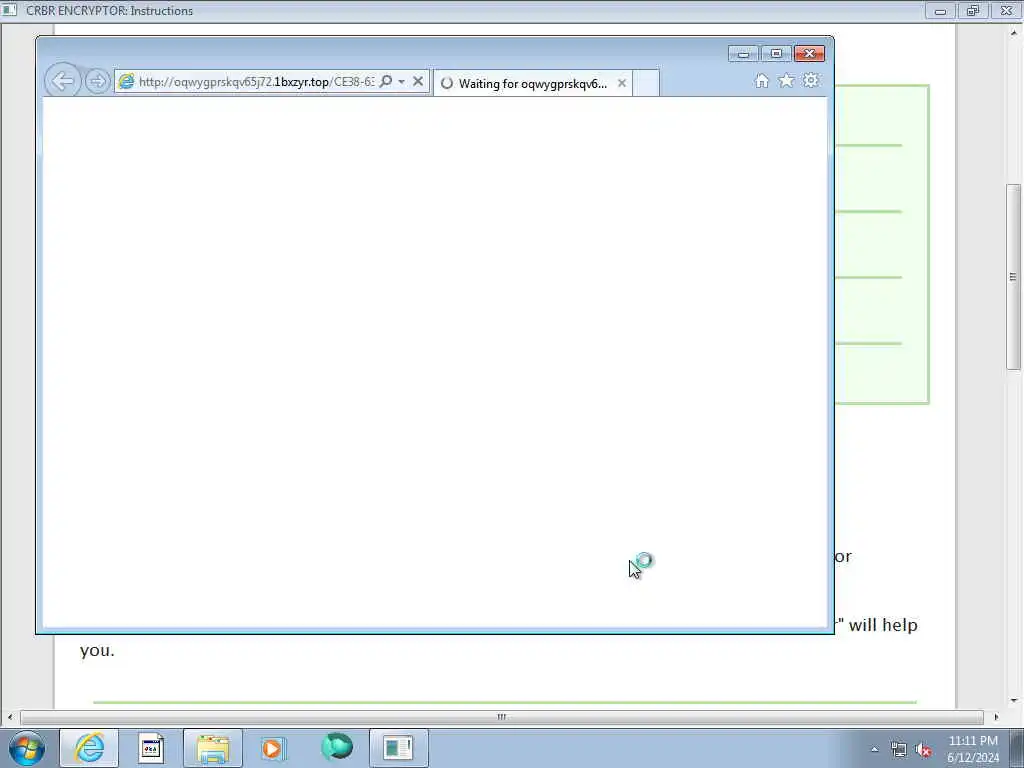Viewport: 1024px width, 768px height.
Task: Click the Internet Explorer taskbar icon
Action: [89, 748]
